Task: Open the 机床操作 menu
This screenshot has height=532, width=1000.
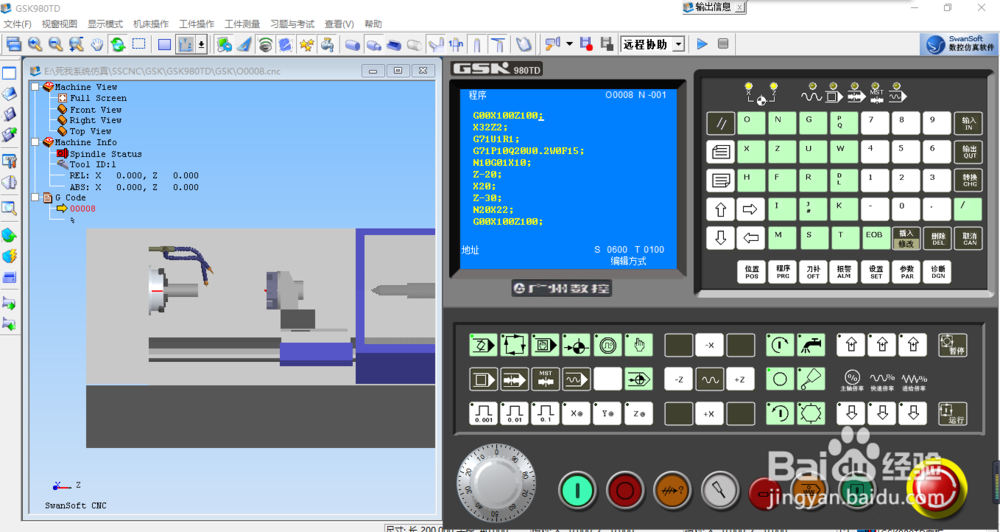Action: pyautogui.click(x=151, y=24)
